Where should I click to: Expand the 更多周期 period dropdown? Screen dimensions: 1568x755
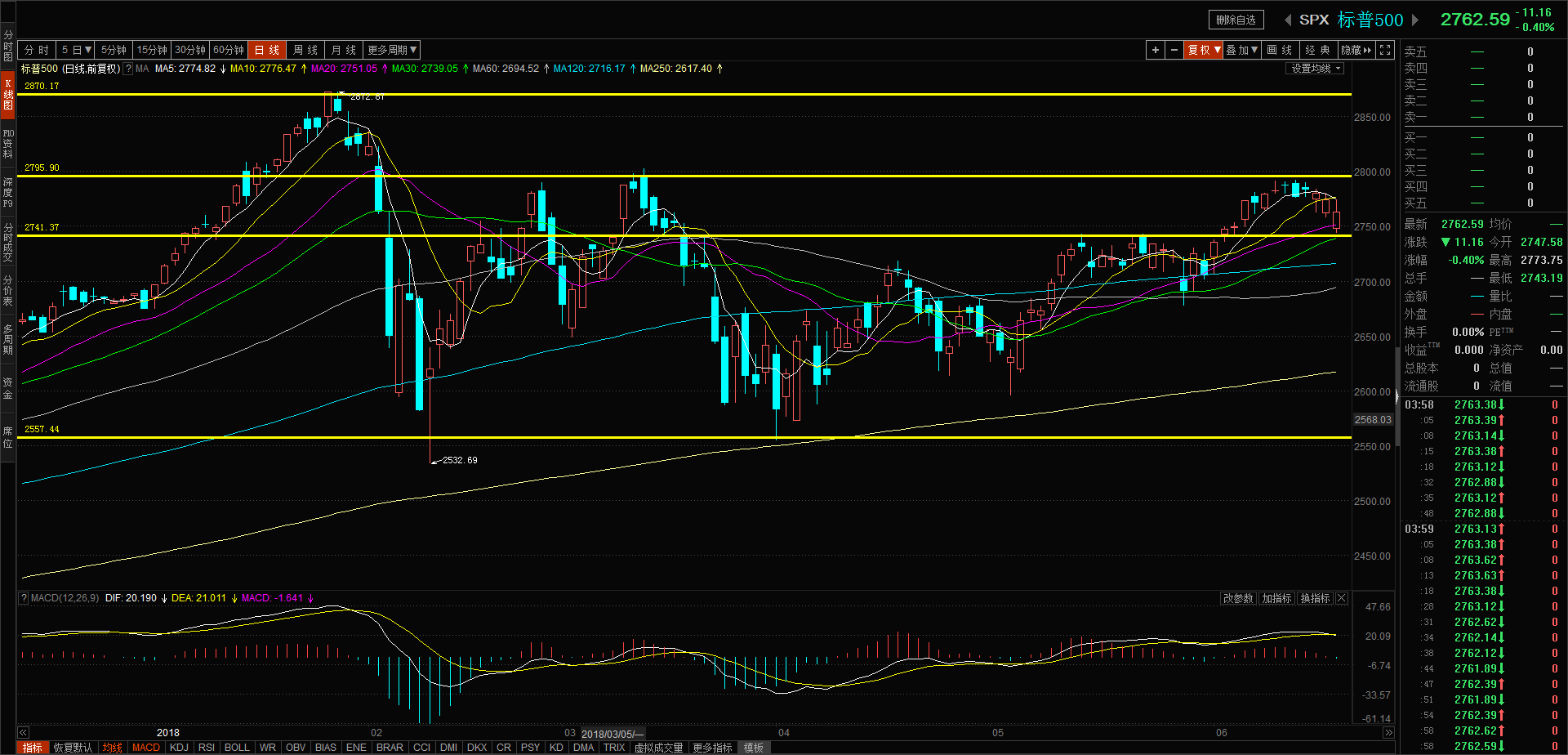[x=392, y=51]
